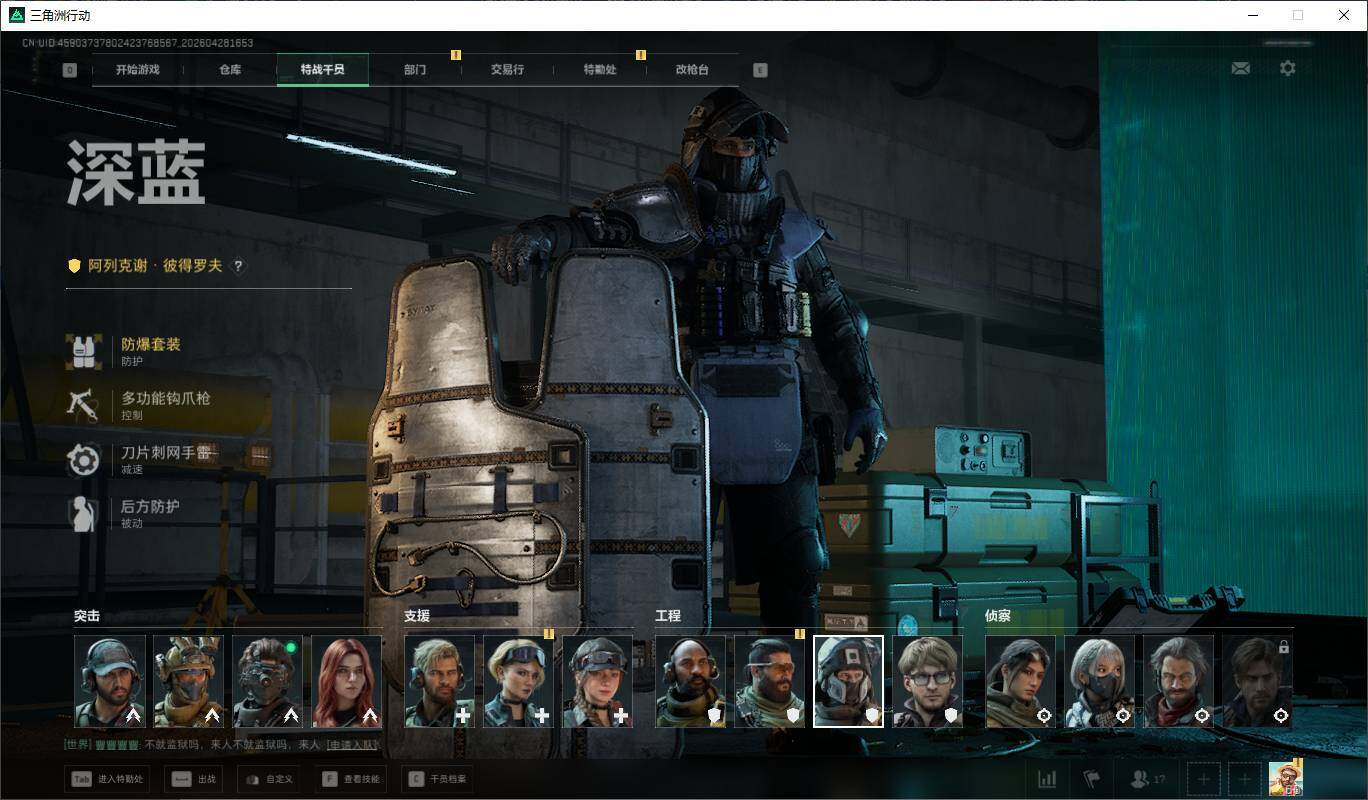Select the dark-haired woman recon operator
Viewport: 1368px width, 800px height.
(x=1021, y=681)
